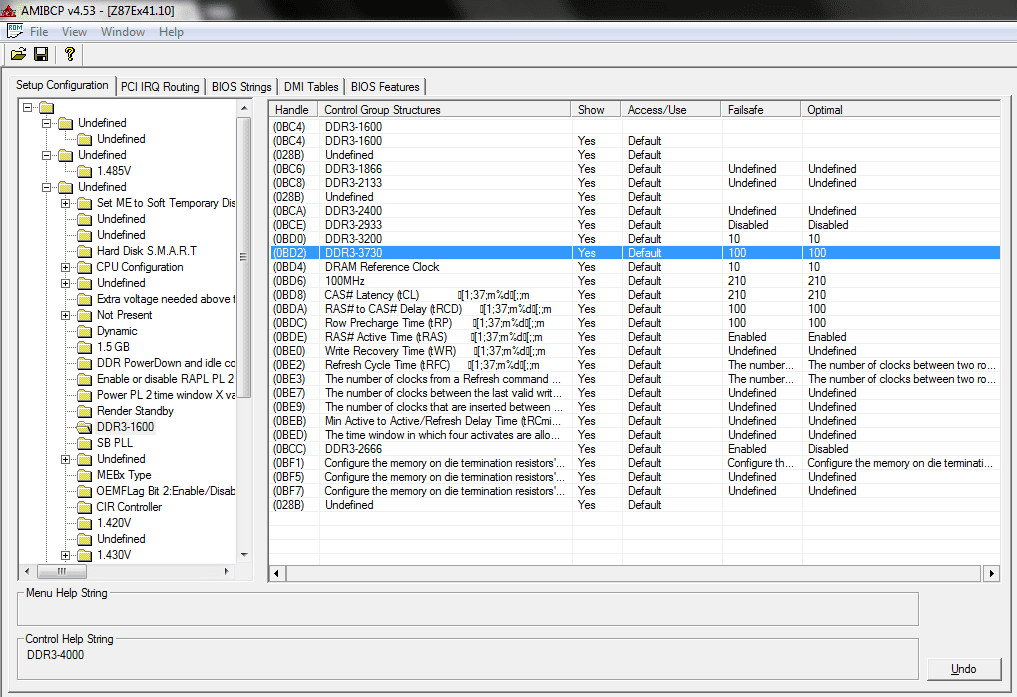Screen dimensions: 1017x697
Task: Select the DDR3-2933 row
Action: click(634, 225)
